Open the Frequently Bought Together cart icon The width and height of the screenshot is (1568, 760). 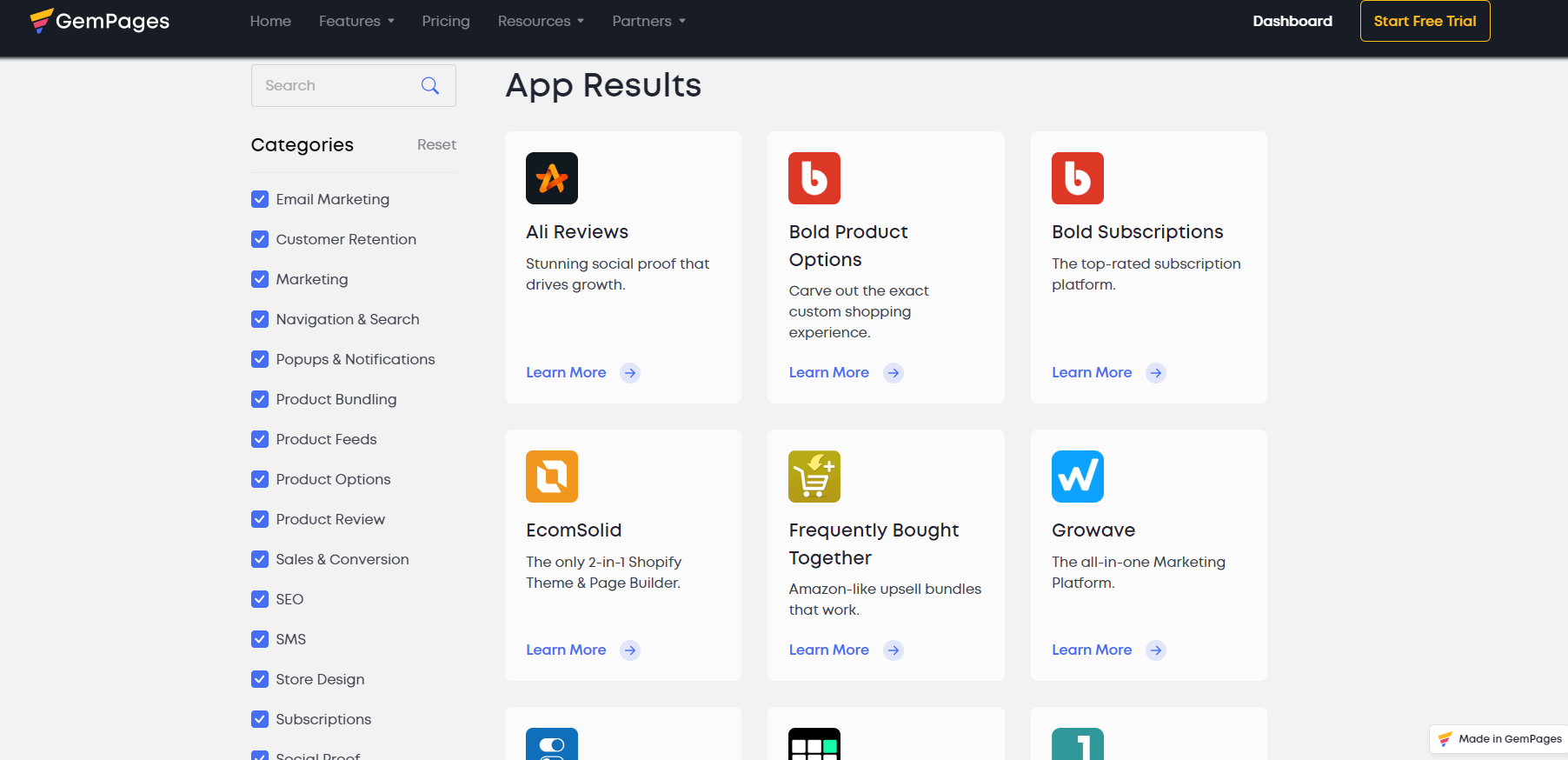(x=814, y=477)
